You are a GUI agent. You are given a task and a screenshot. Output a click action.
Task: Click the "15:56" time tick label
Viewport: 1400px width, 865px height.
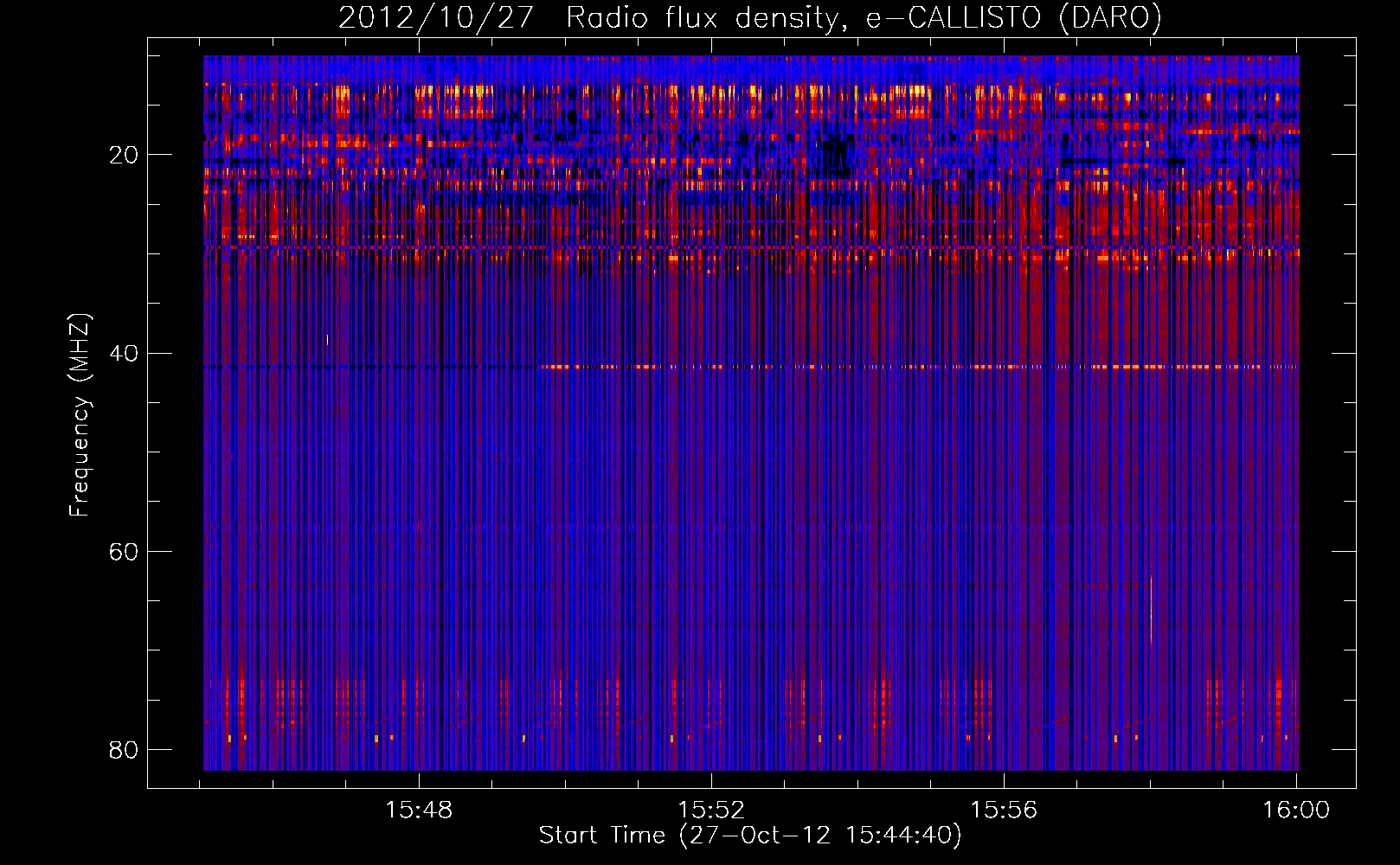pos(1004,811)
